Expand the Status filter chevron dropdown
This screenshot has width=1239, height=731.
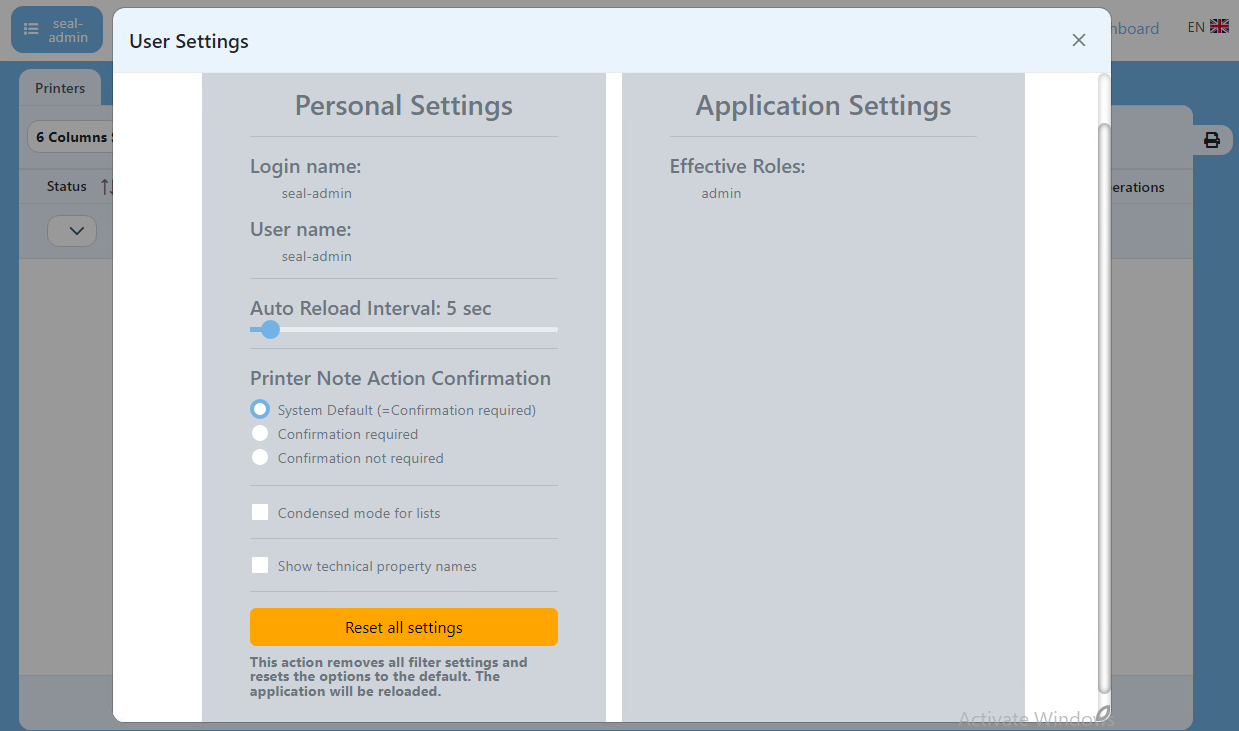(x=71, y=230)
